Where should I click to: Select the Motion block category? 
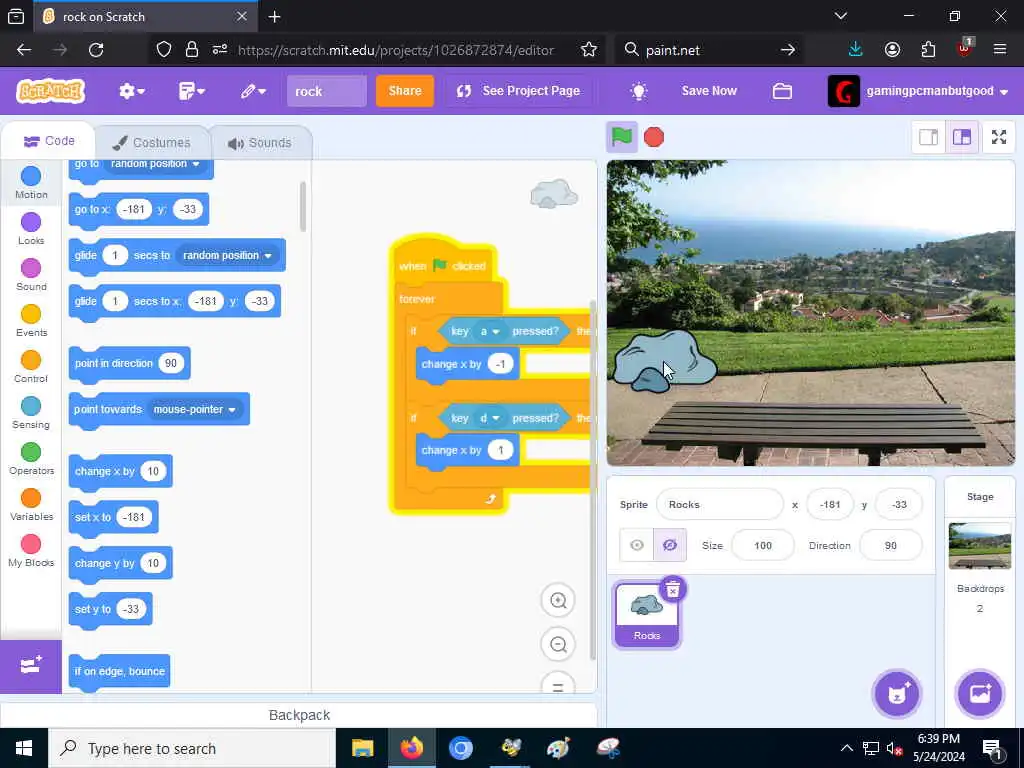pos(31,183)
